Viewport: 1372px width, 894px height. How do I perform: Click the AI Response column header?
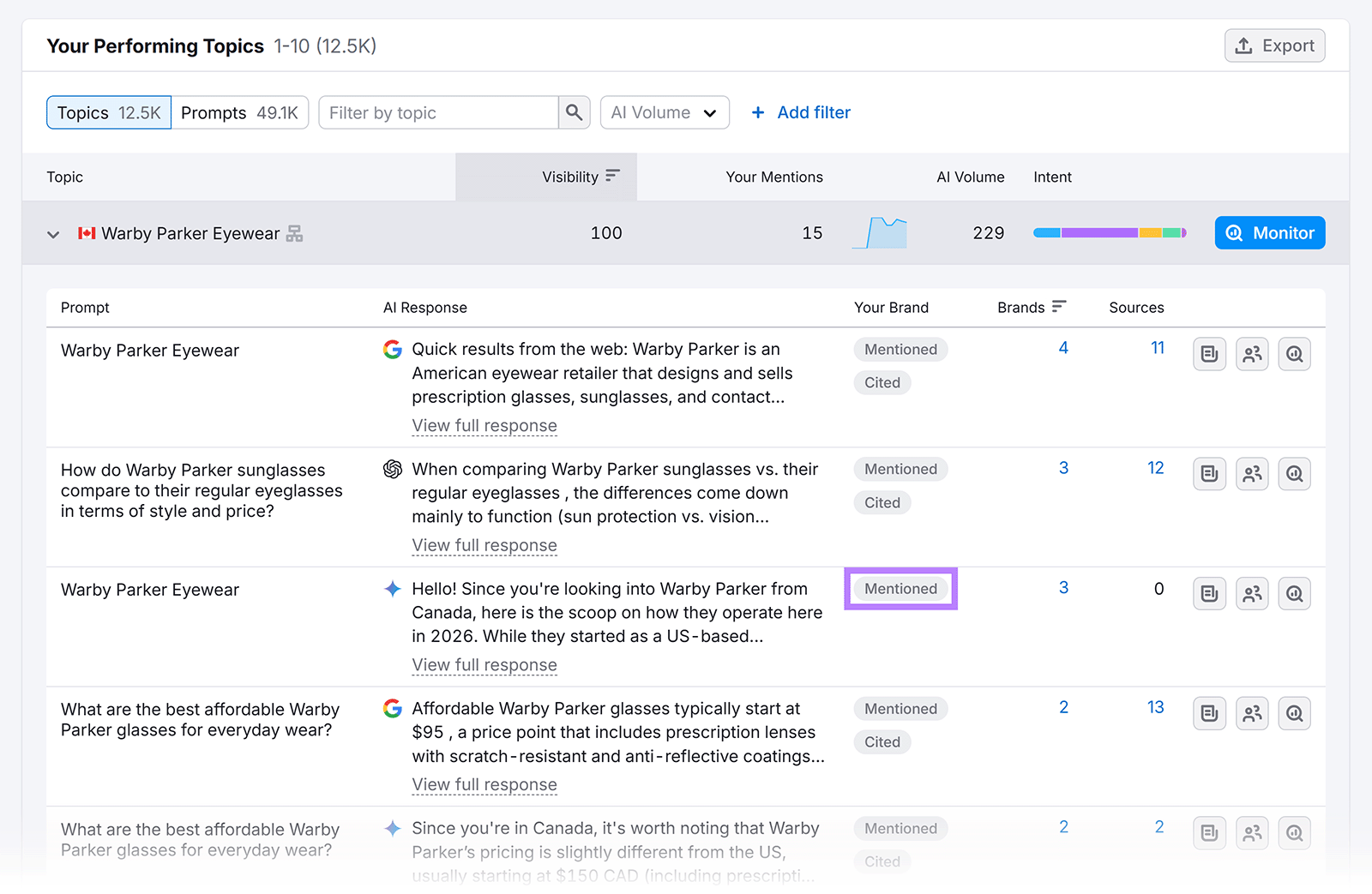(x=425, y=307)
